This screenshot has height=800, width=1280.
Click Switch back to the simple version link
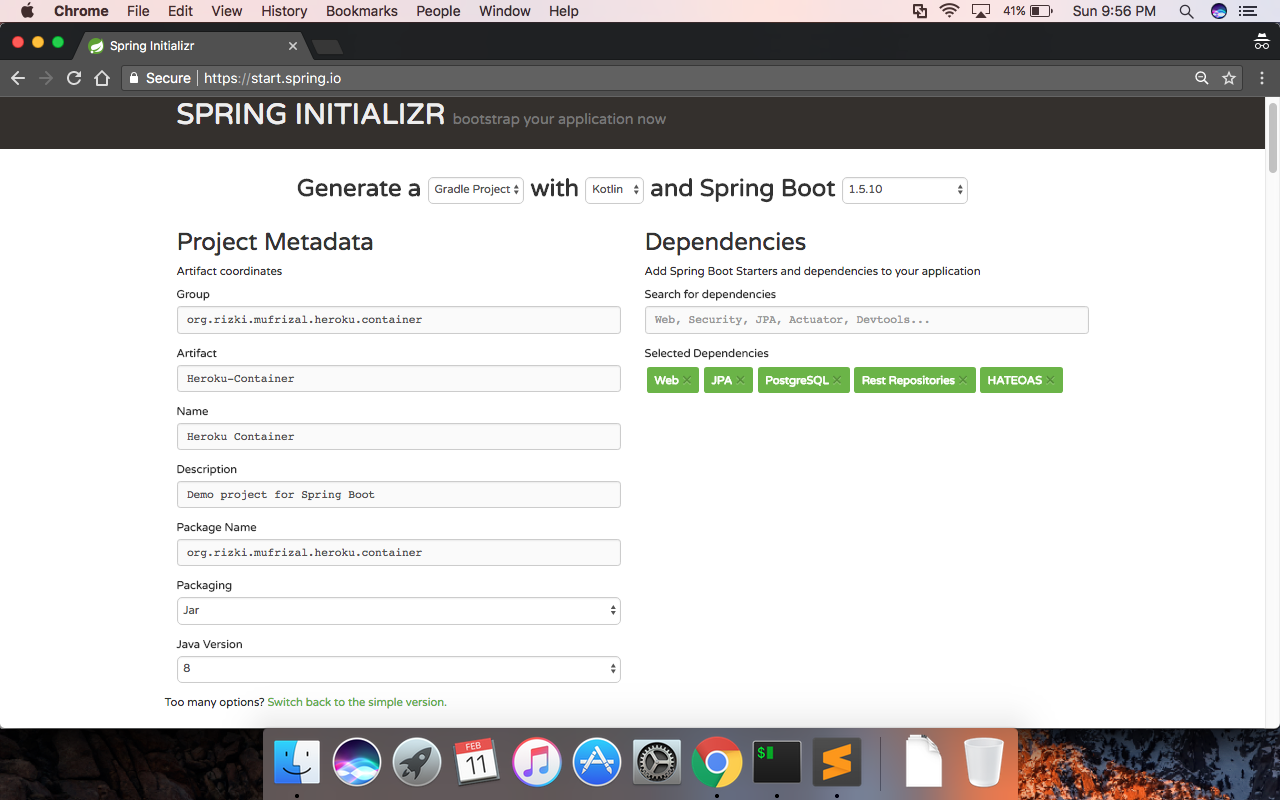pyautogui.click(x=357, y=702)
